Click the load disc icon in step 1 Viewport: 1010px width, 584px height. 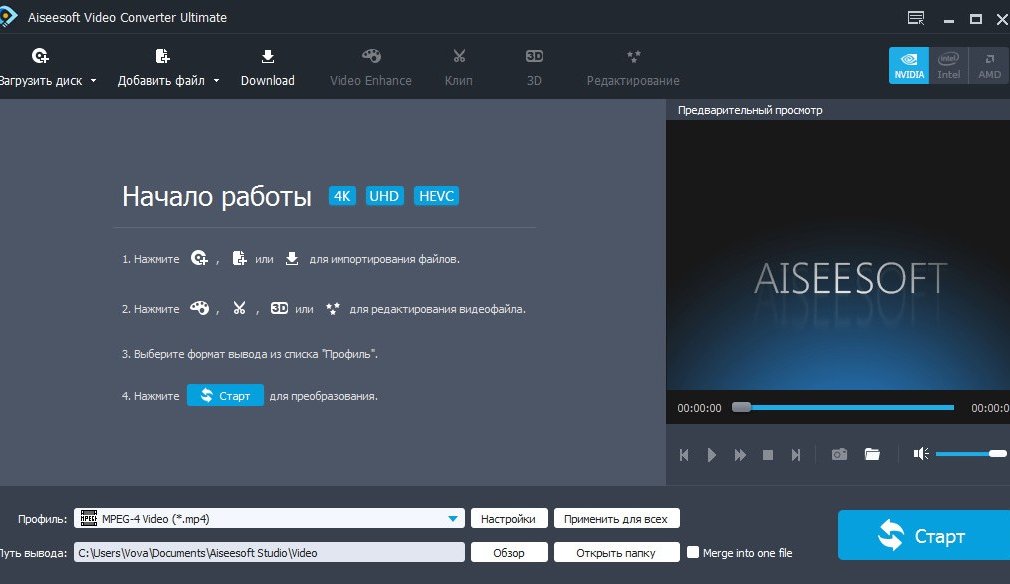click(x=199, y=259)
